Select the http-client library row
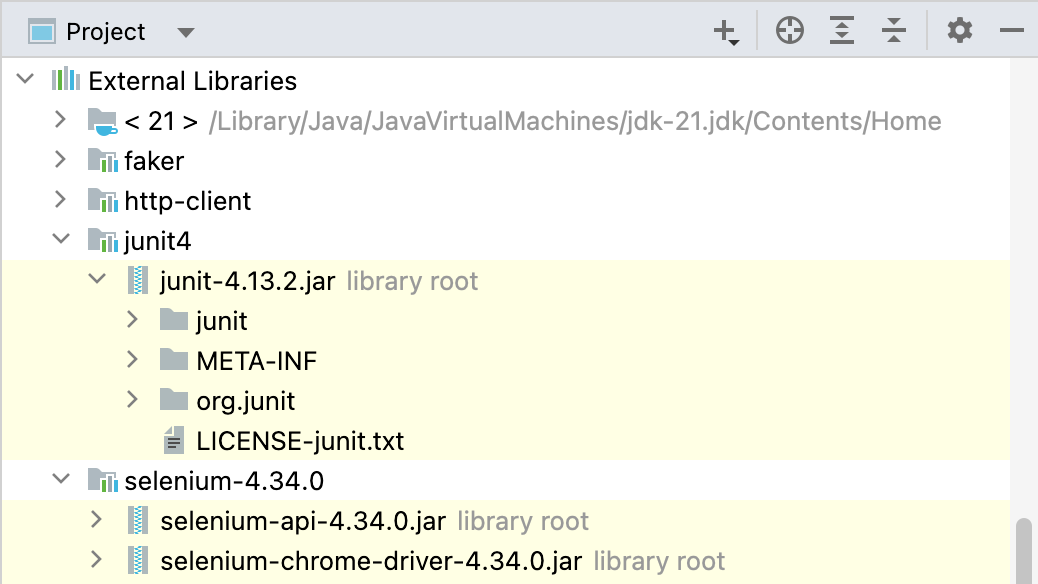 [188, 201]
